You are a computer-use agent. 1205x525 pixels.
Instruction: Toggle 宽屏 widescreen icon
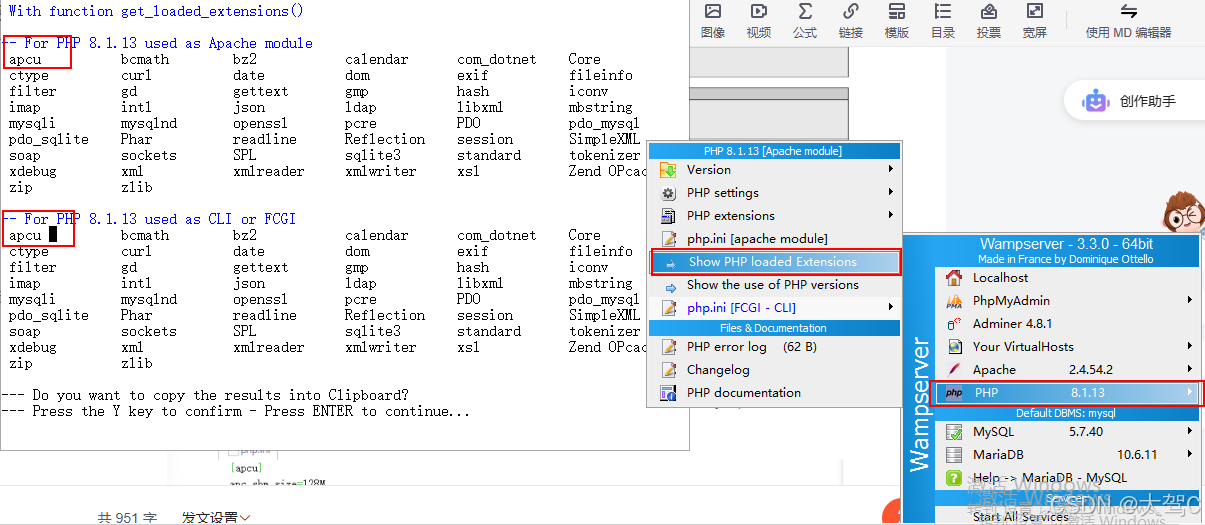[1035, 12]
